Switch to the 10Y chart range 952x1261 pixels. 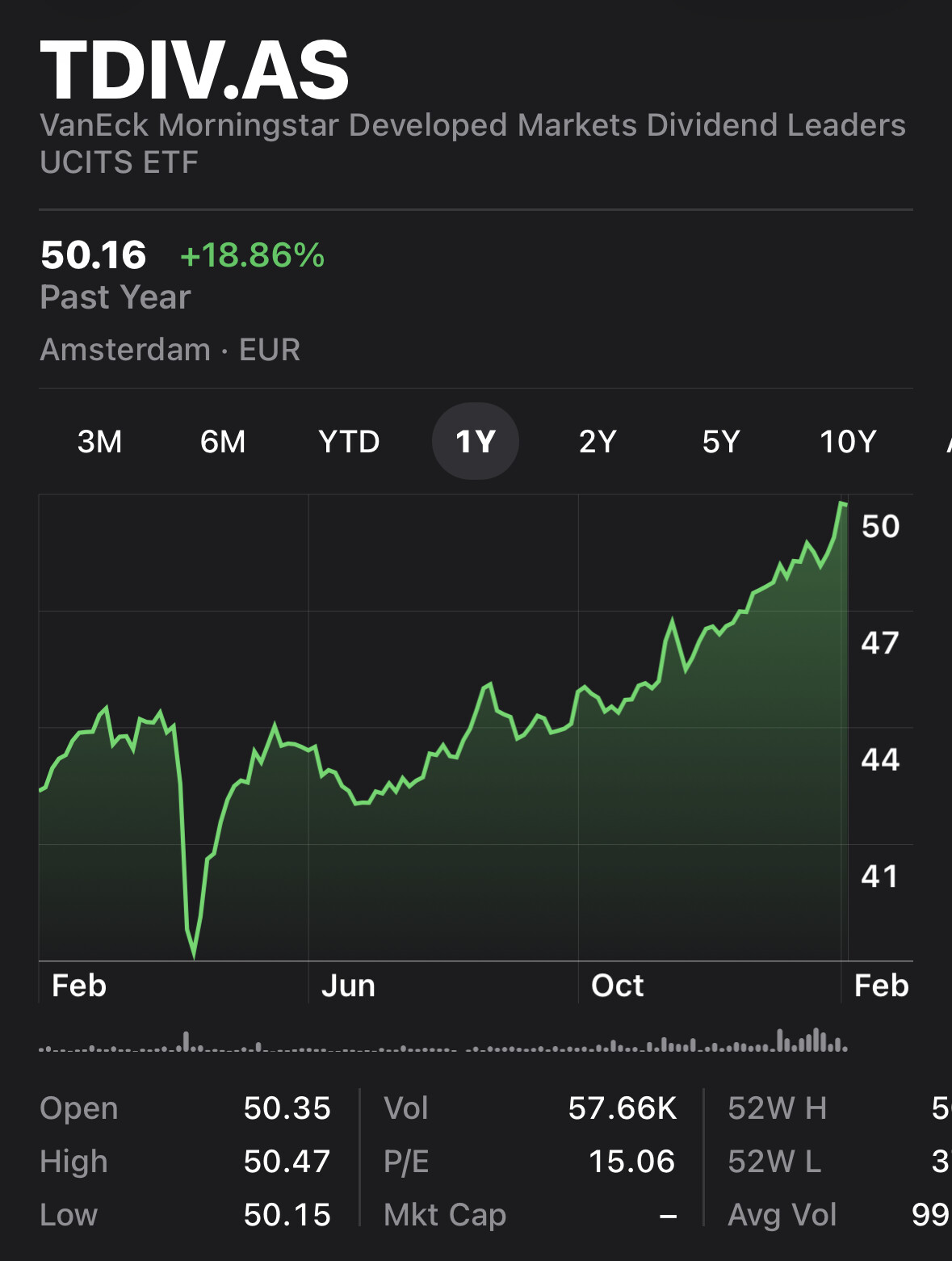tap(848, 442)
